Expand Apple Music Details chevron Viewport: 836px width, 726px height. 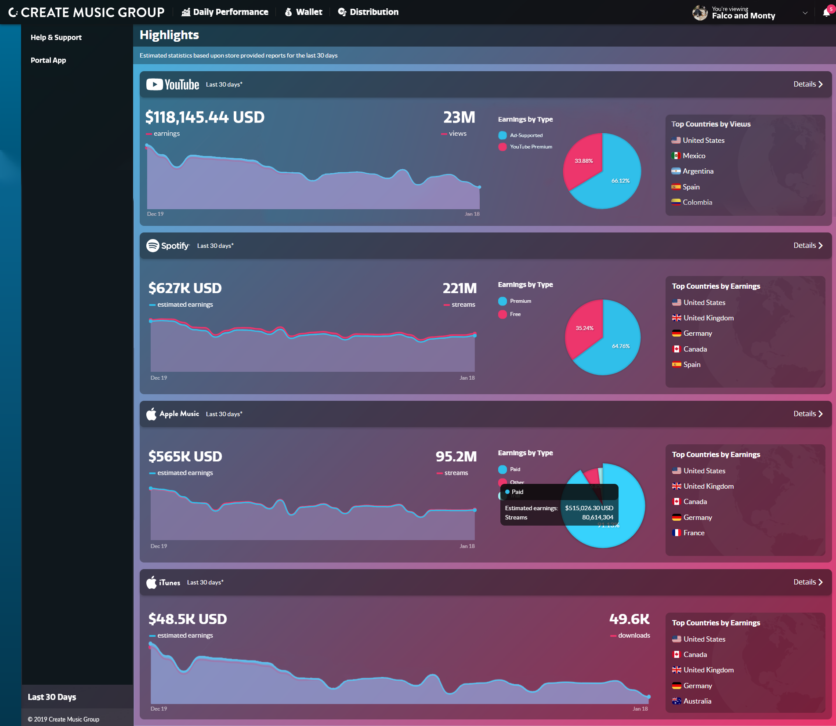point(821,414)
